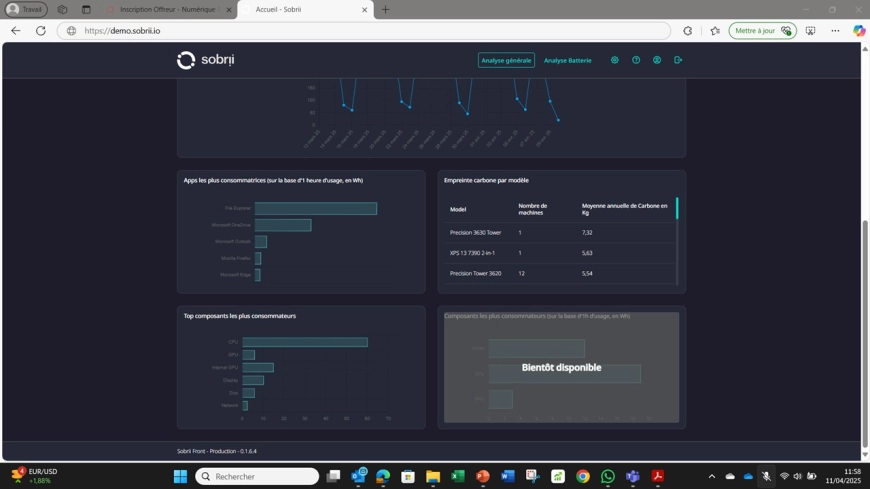Click the File Explorer bar in apps chart
The image size is (870, 489).
tap(316, 208)
